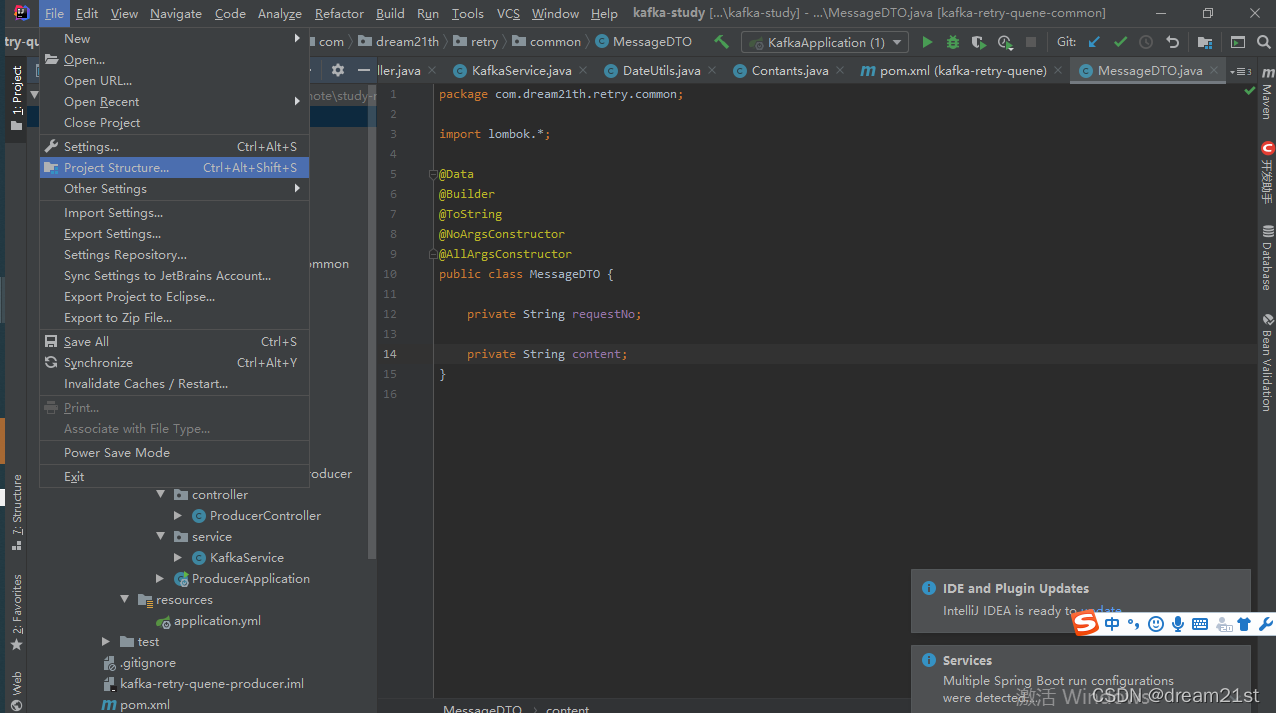Open the Database tool window
Viewport: 1276px width, 713px height.
(1266, 258)
